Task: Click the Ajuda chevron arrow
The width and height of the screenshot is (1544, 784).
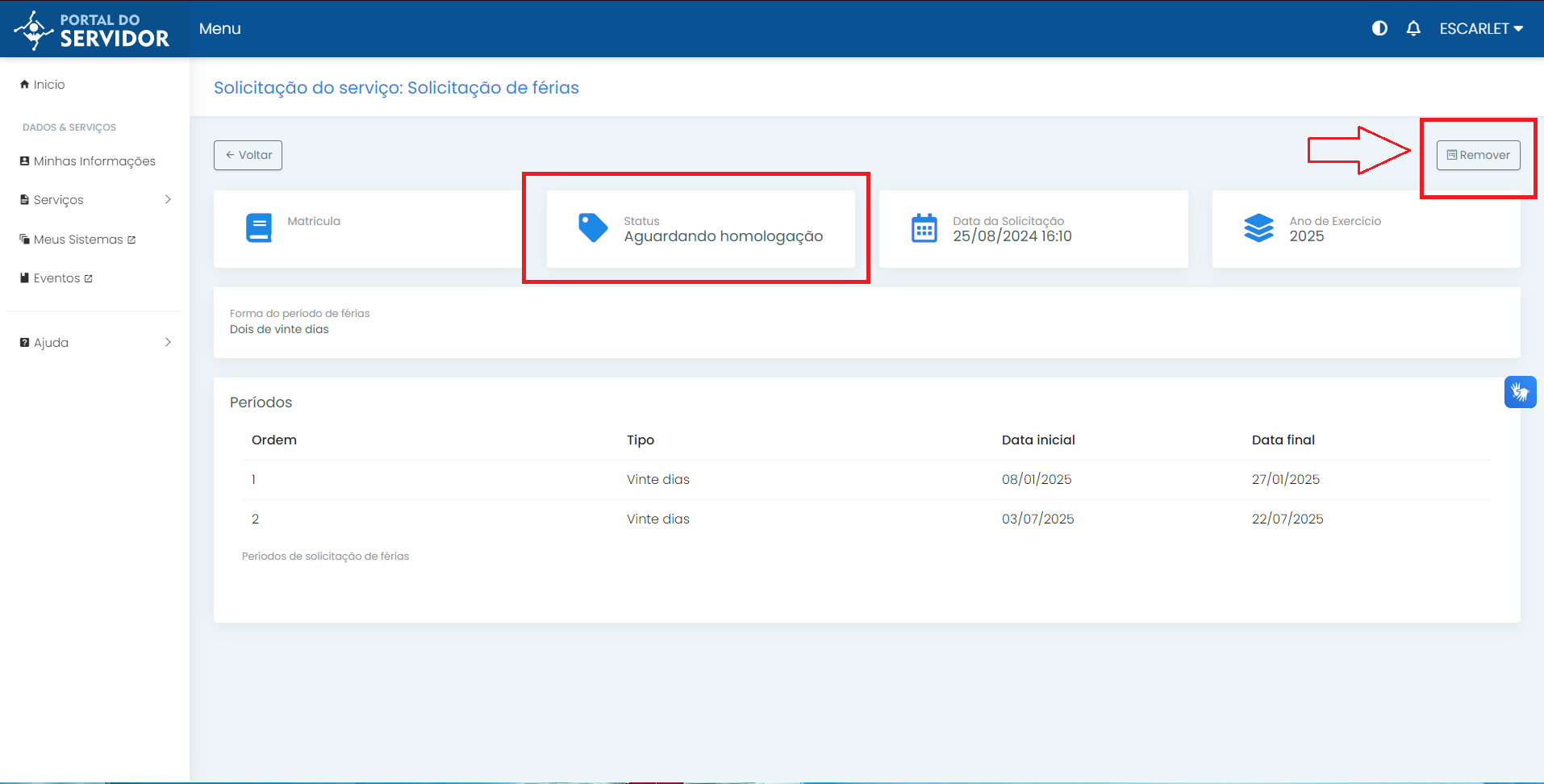Action: 168,342
